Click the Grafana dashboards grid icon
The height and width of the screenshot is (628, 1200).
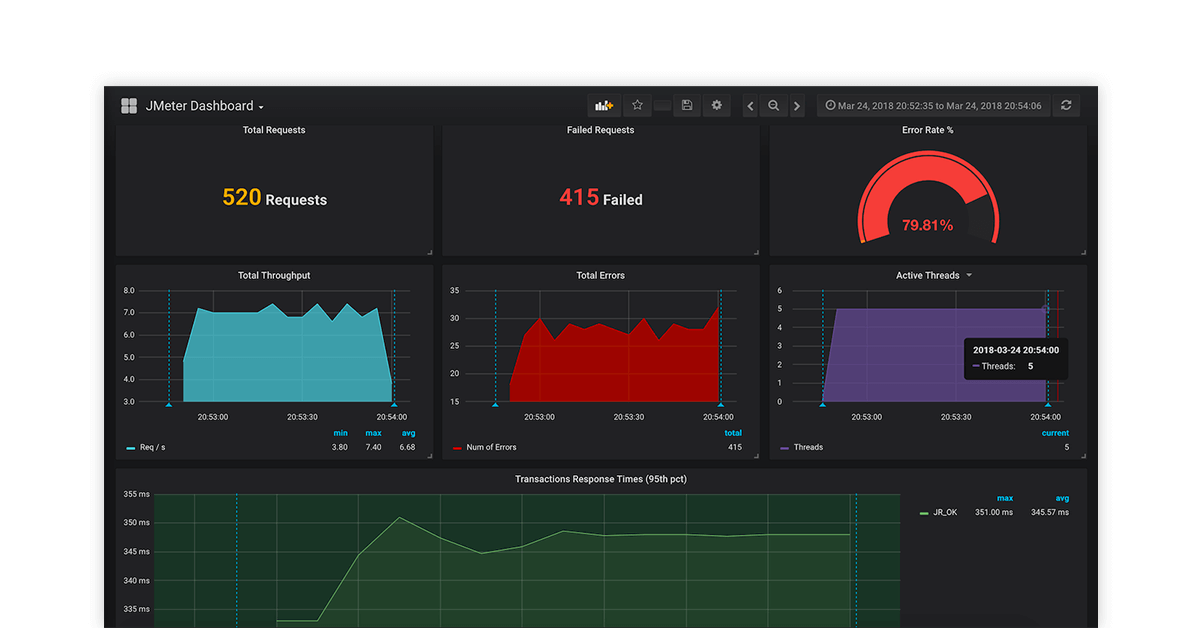pos(129,106)
